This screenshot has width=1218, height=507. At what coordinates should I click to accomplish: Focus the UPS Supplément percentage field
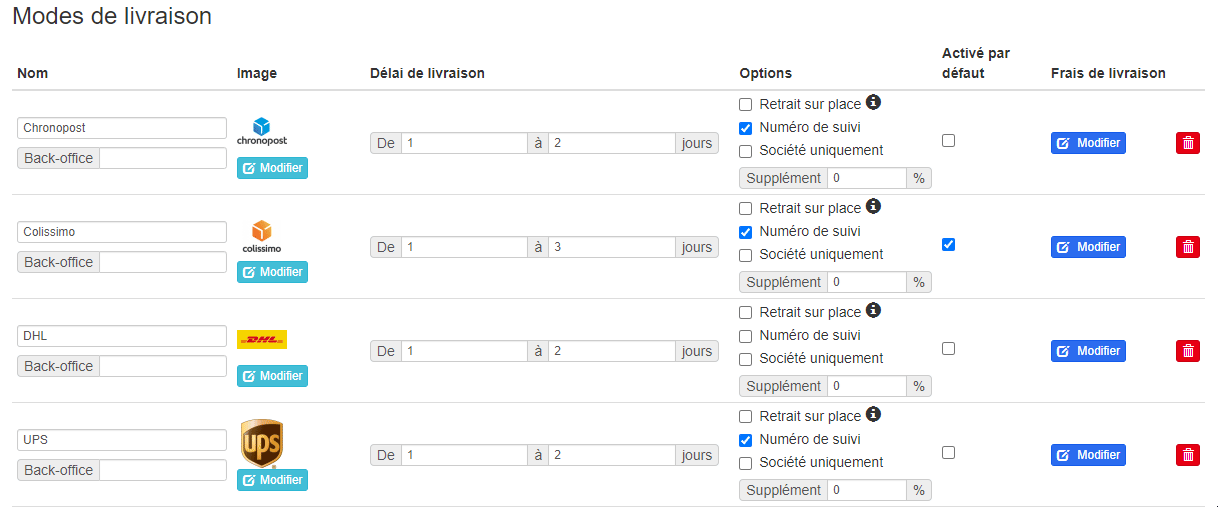866,490
